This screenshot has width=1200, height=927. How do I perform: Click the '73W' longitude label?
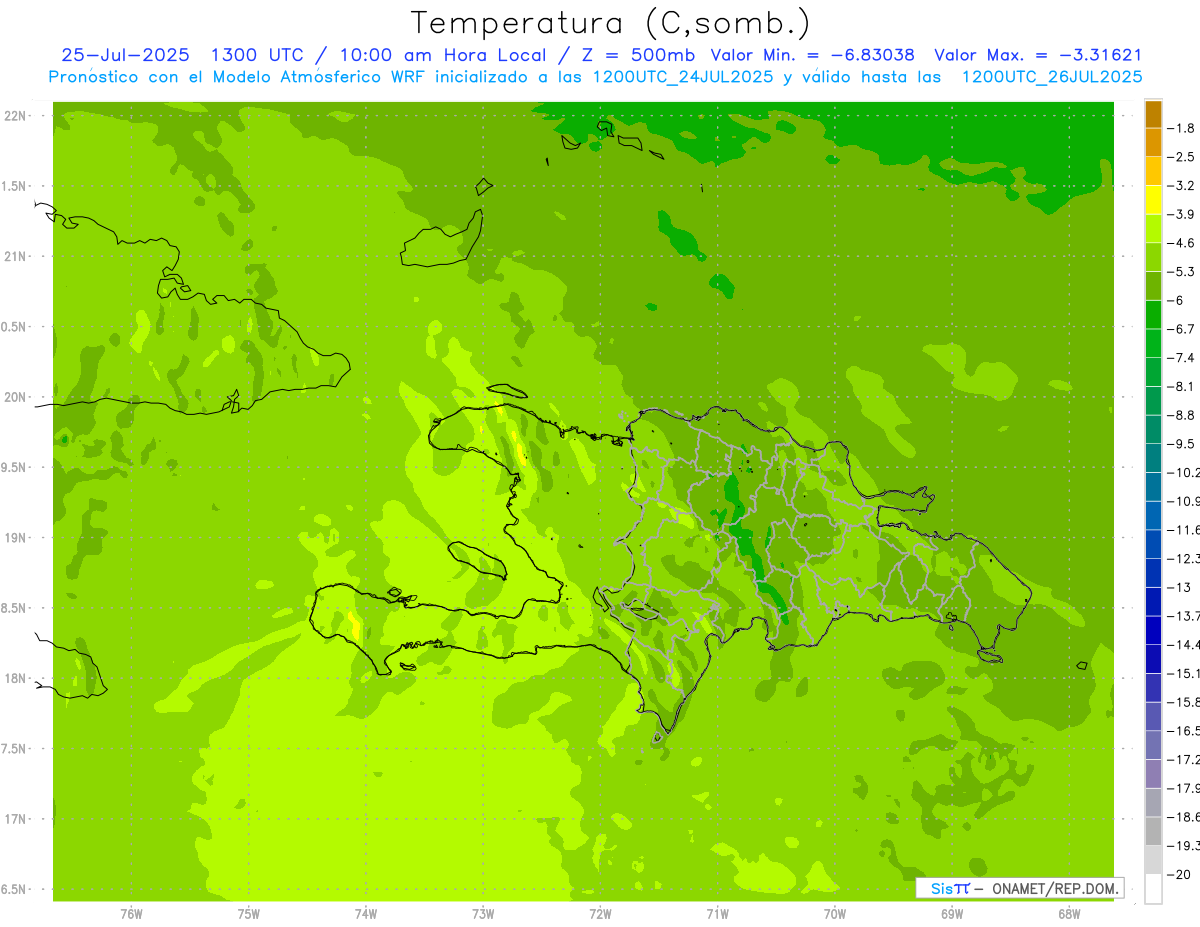click(483, 913)
